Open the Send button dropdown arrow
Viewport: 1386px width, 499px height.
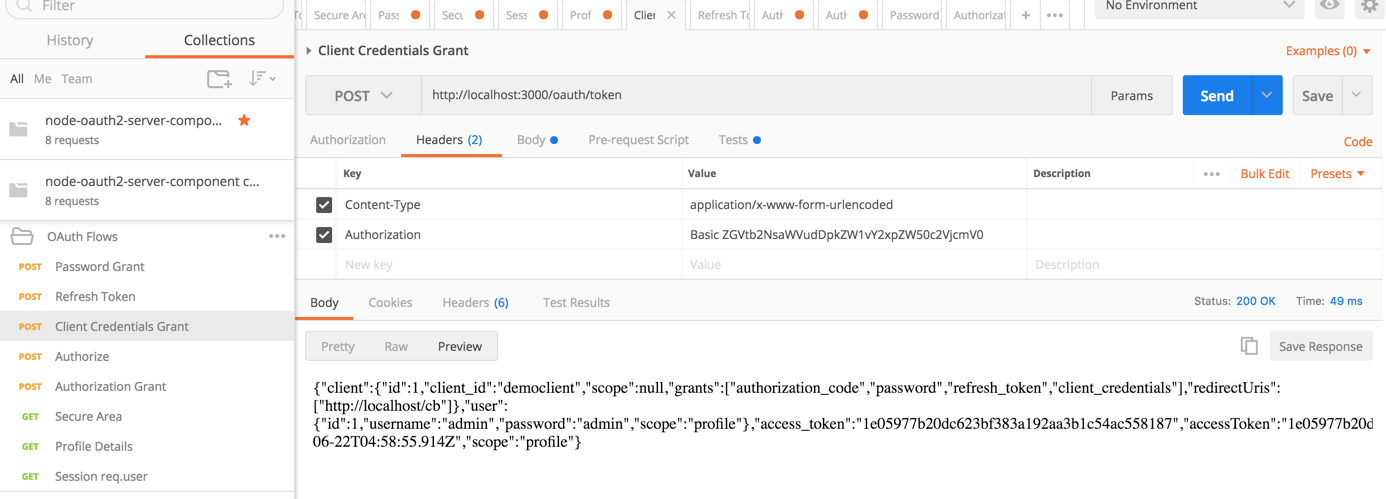pos(1266,96)
